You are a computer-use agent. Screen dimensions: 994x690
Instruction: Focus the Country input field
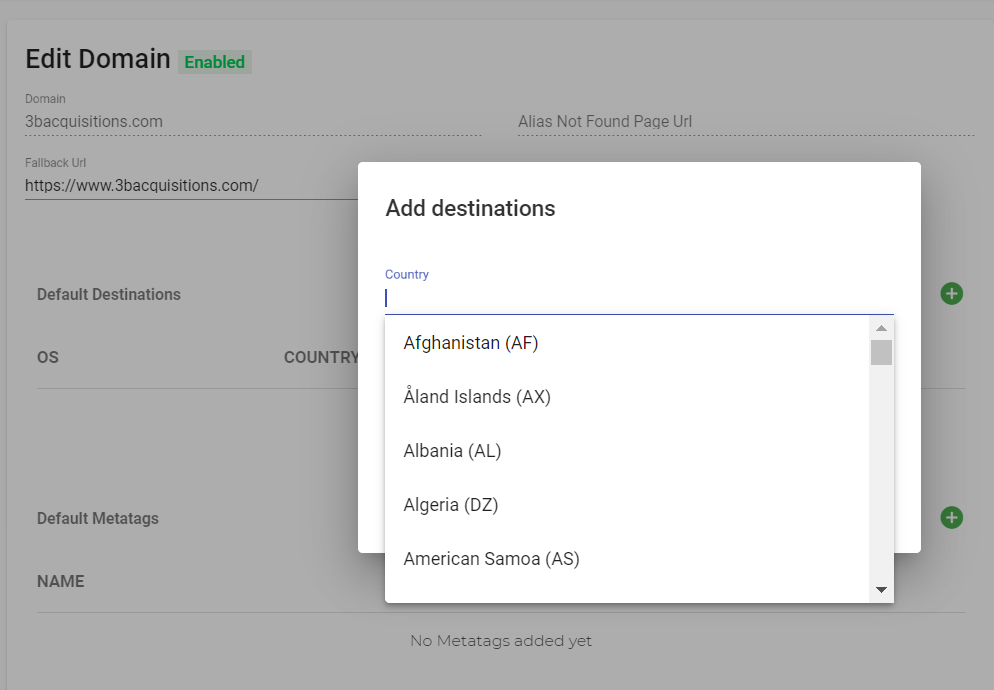click(x=639, y=298)
